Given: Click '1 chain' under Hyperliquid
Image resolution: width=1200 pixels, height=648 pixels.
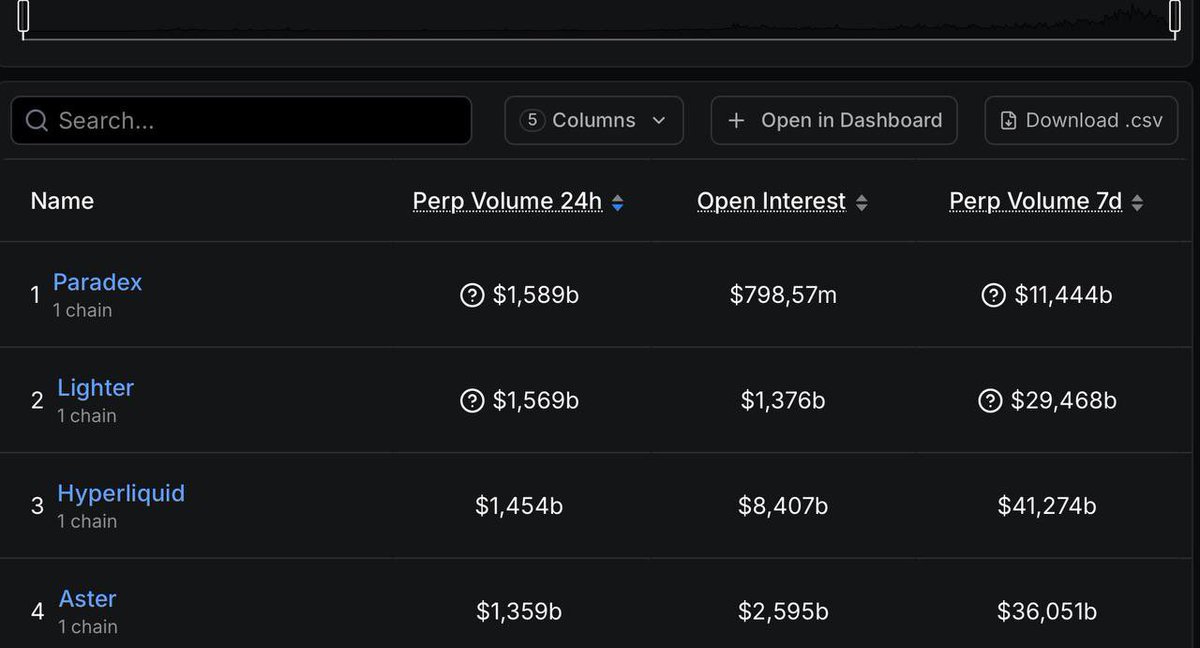Looking at the screenshot, I should tap(87, 522).
